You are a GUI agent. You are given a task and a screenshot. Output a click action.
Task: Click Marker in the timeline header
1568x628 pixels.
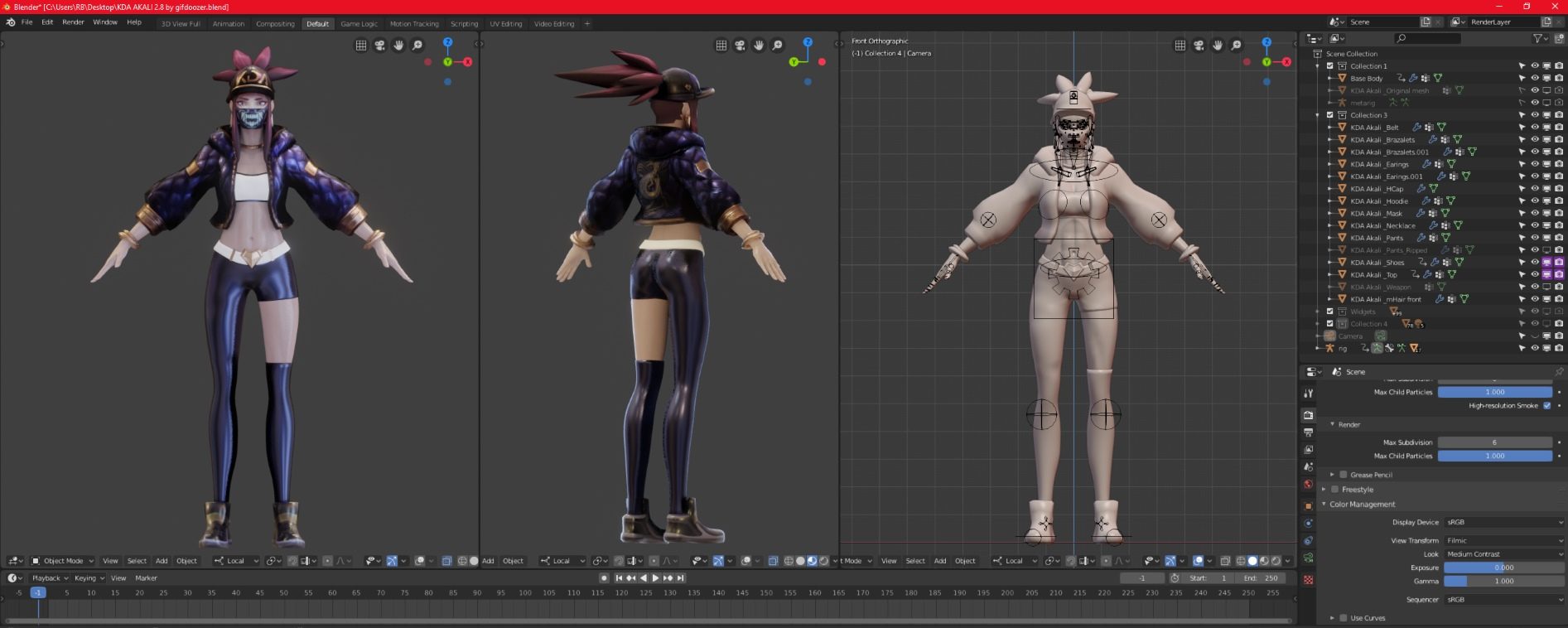tap(146, 578)
